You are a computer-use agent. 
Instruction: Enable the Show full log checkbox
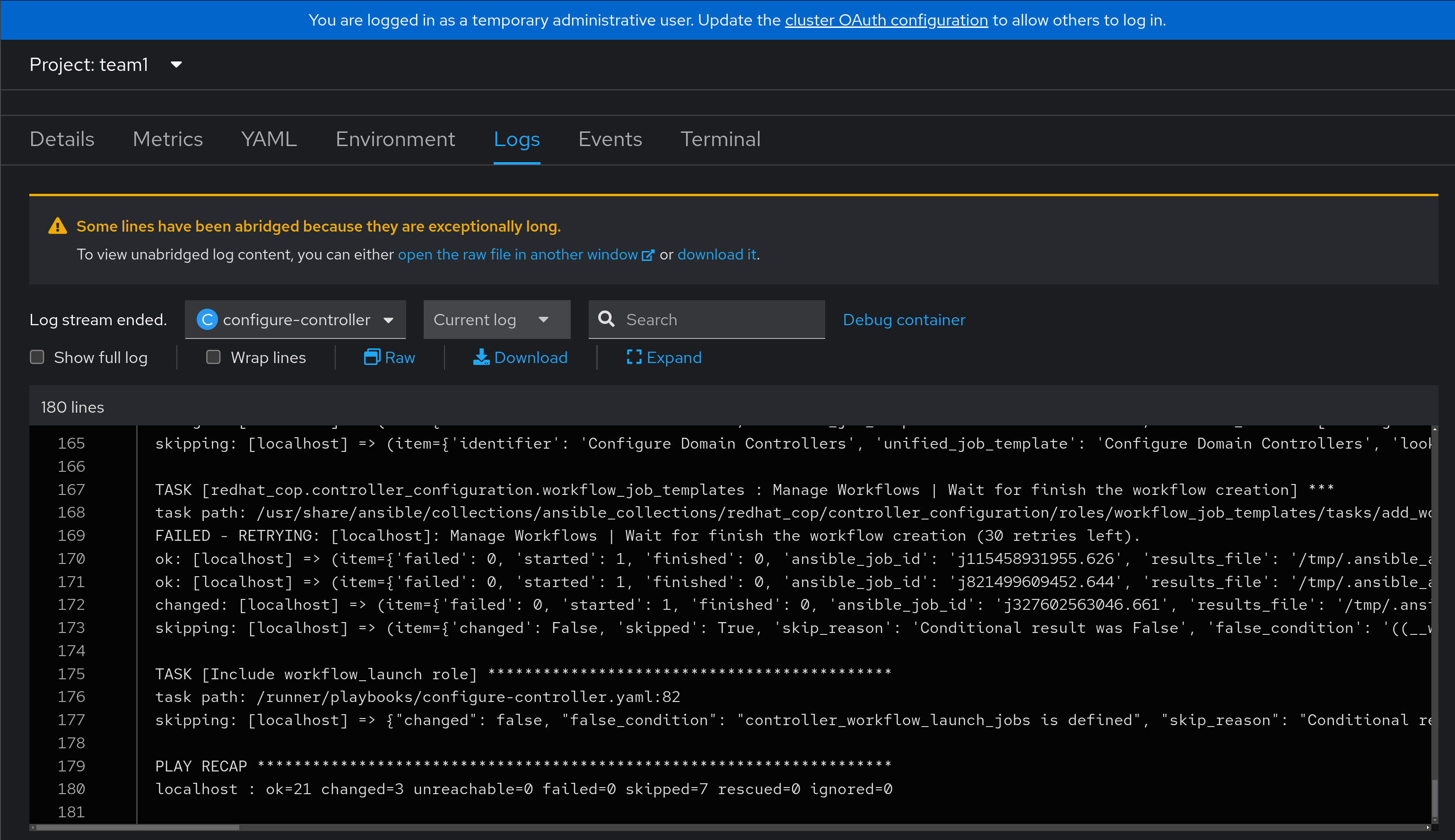tap(37, 357)
